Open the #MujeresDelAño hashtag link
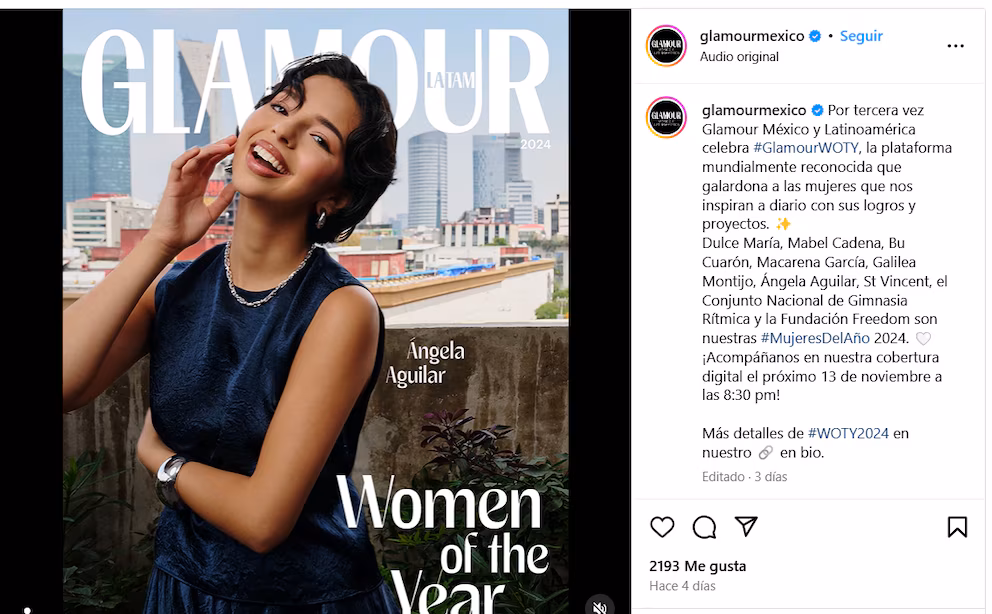 815,338
